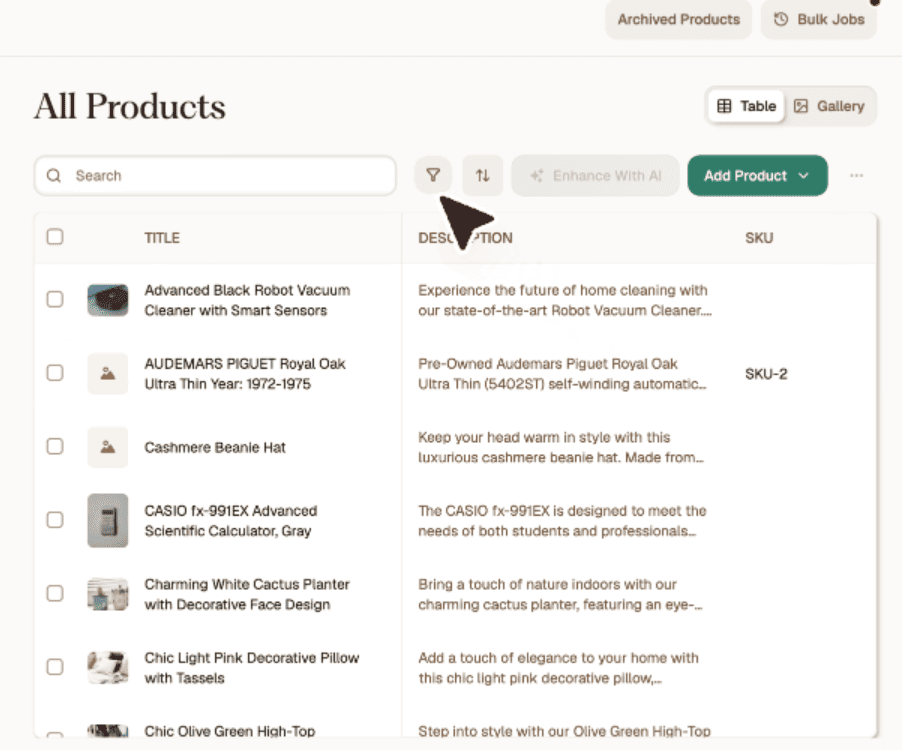Switch to the Gallery view tab

[x=829, y=106]
